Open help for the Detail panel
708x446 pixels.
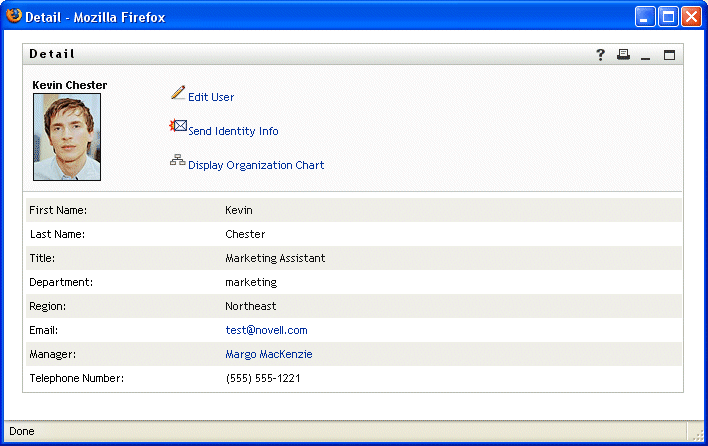[x=601, y=55]
